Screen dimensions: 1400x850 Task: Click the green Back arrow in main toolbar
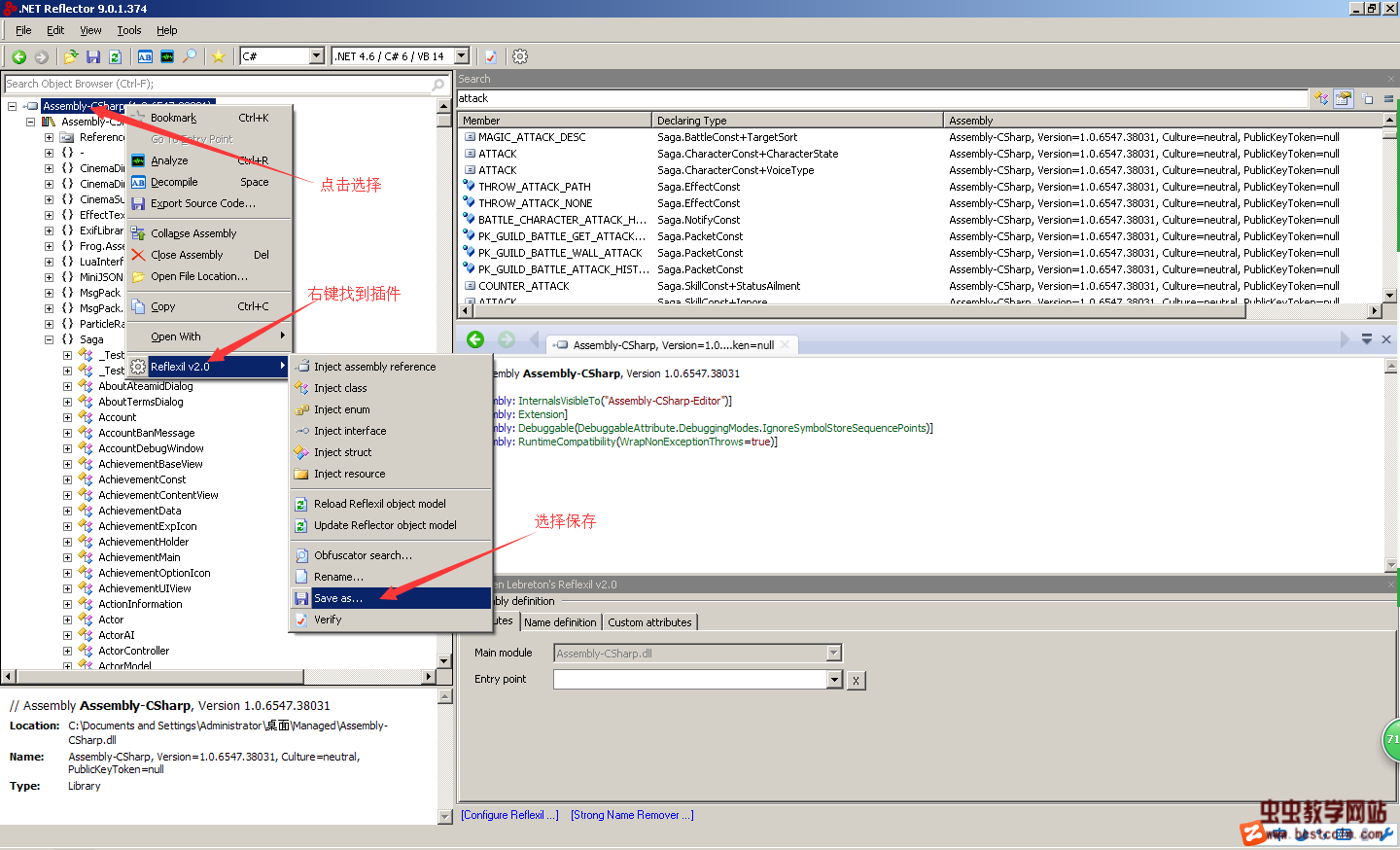click(18, 56)
